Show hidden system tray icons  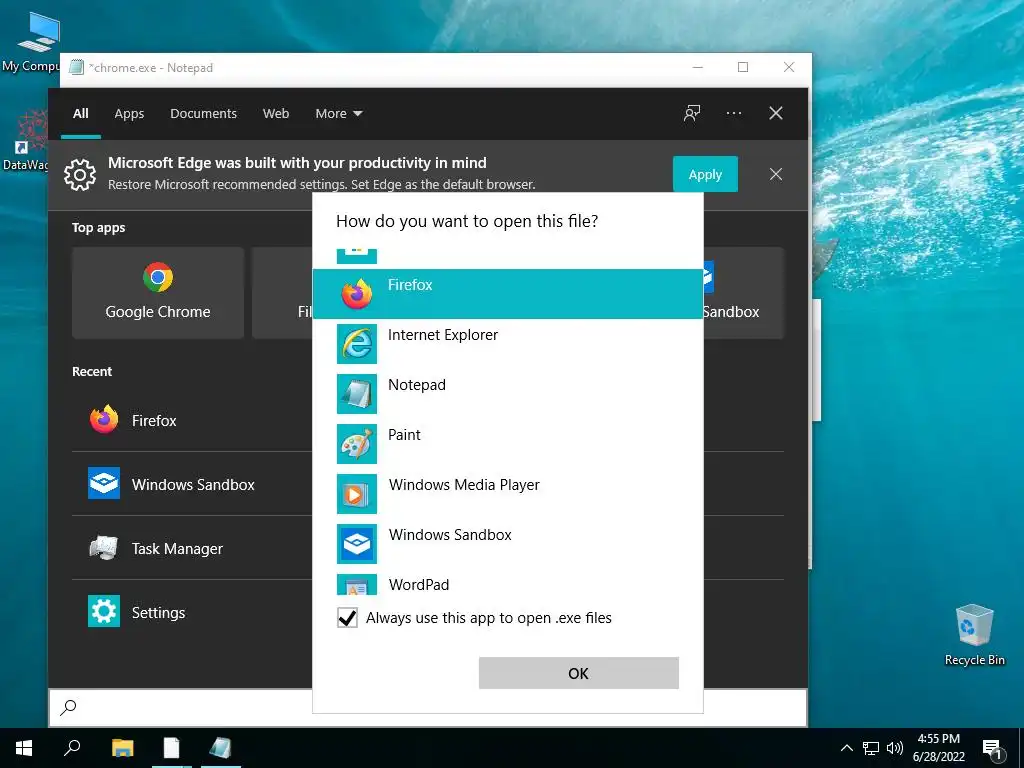(x=846, y=748)
